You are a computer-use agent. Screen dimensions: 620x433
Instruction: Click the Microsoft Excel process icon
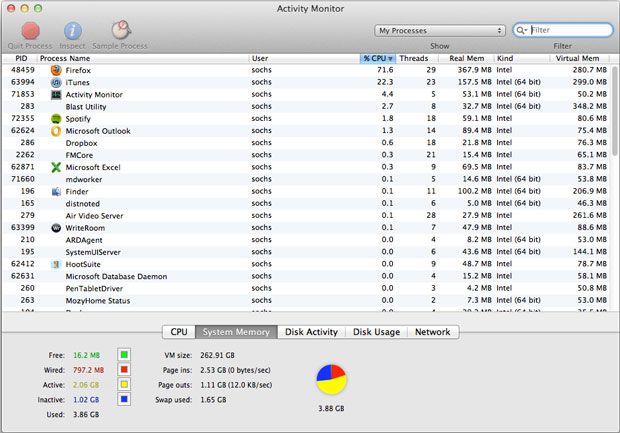click(x=56, y=167)
